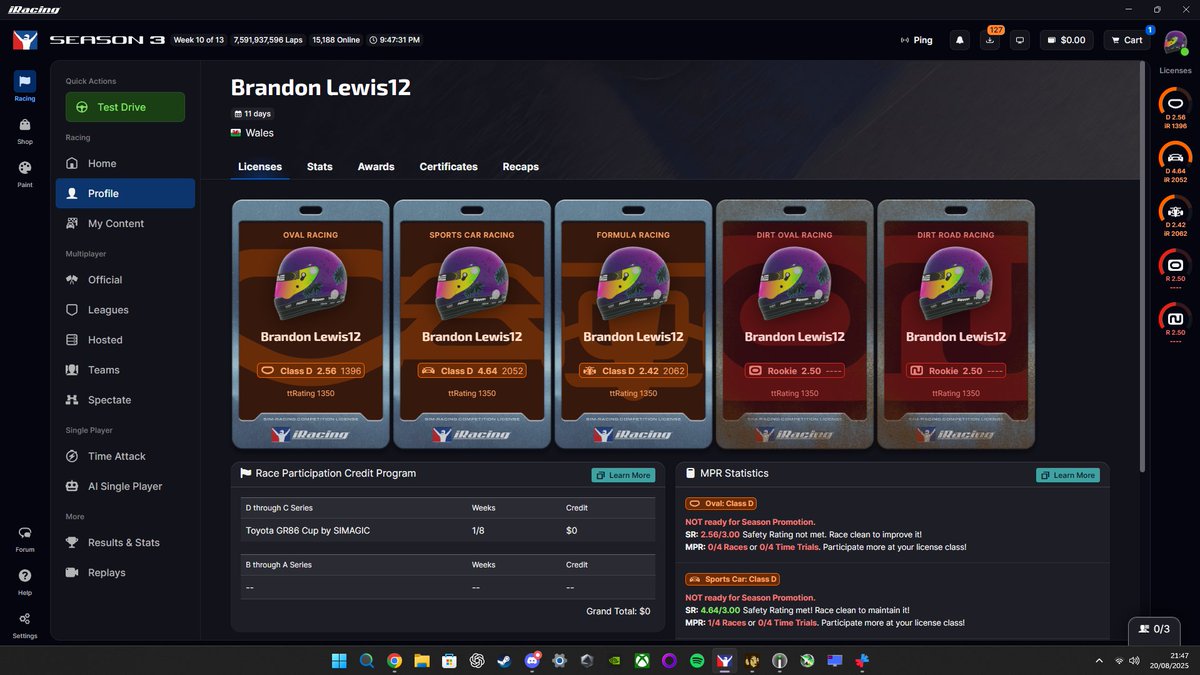Switch to the Awards tab
Viewport: 1200px width, 675px height.
click(x=376, y=167)
